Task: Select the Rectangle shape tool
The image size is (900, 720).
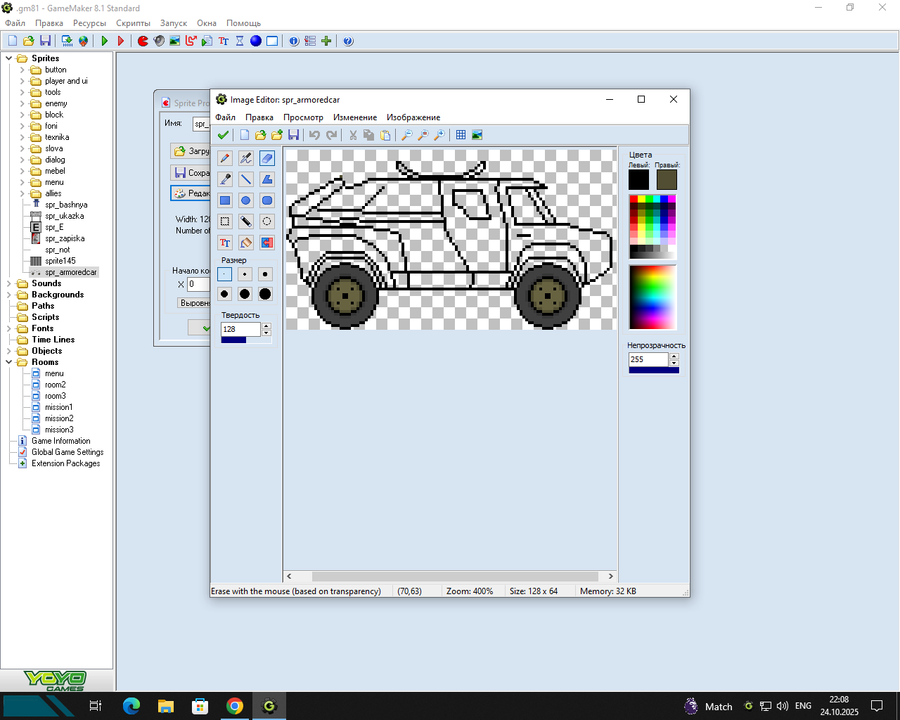Action: (x=225, y=200)
